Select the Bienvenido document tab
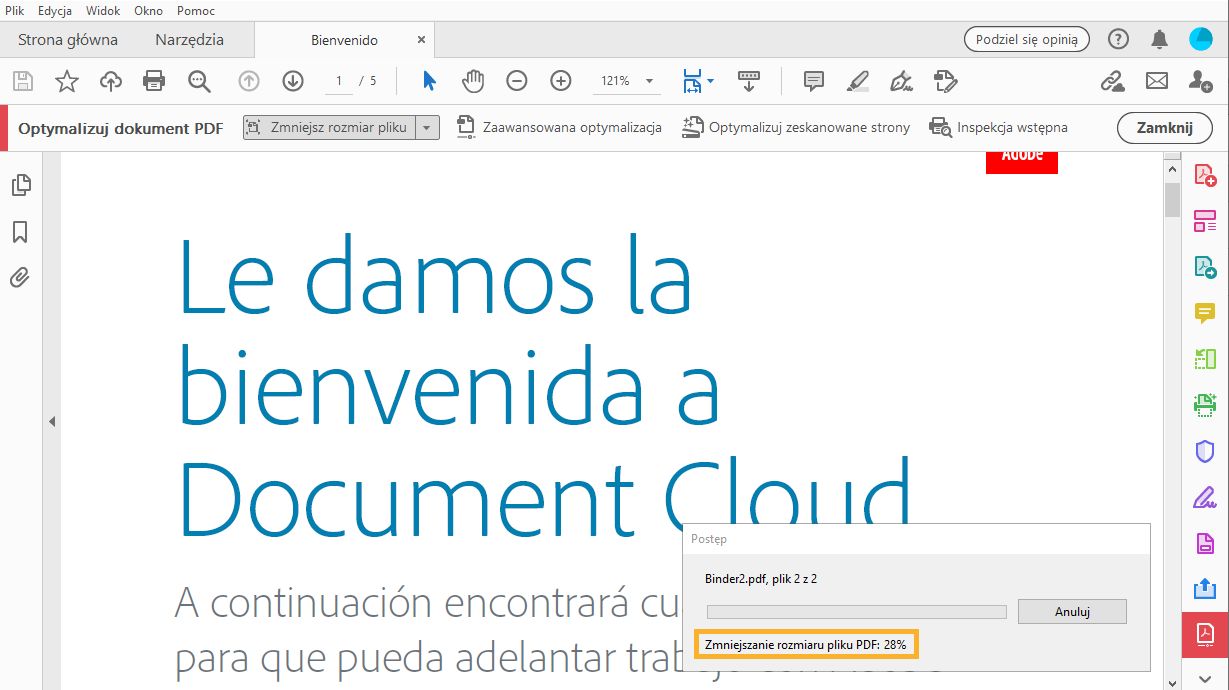1229x690 pixels. [x=344, y=40]
